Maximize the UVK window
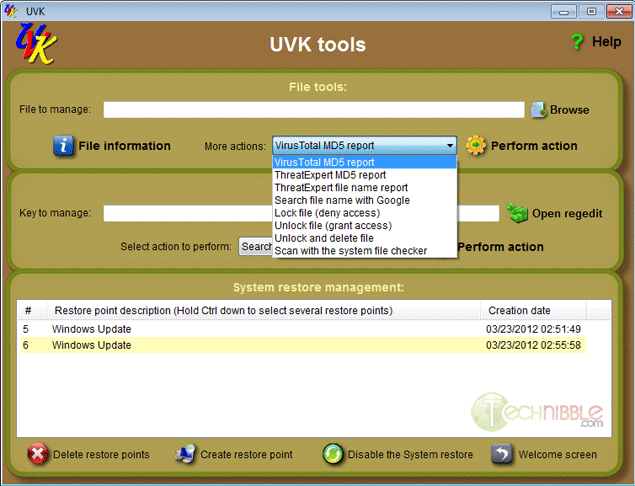This screenshot has height=486, width=635. tap(591, 11)
